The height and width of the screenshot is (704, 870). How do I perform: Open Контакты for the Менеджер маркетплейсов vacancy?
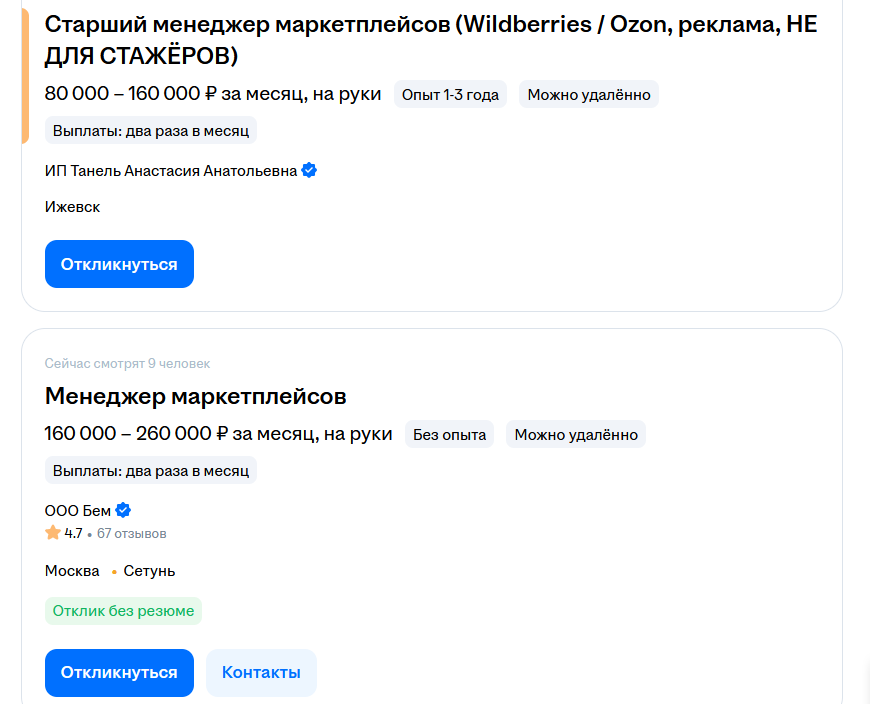coord(261,672)
